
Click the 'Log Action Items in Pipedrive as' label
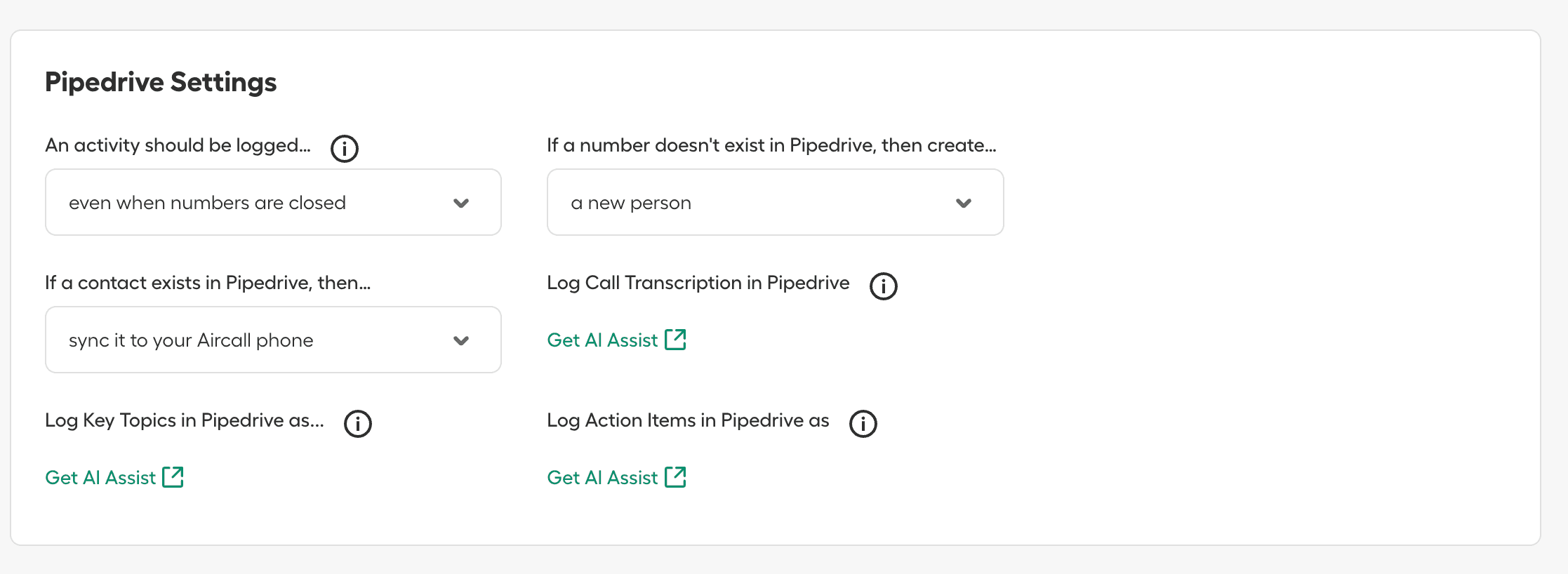point(688,420)
